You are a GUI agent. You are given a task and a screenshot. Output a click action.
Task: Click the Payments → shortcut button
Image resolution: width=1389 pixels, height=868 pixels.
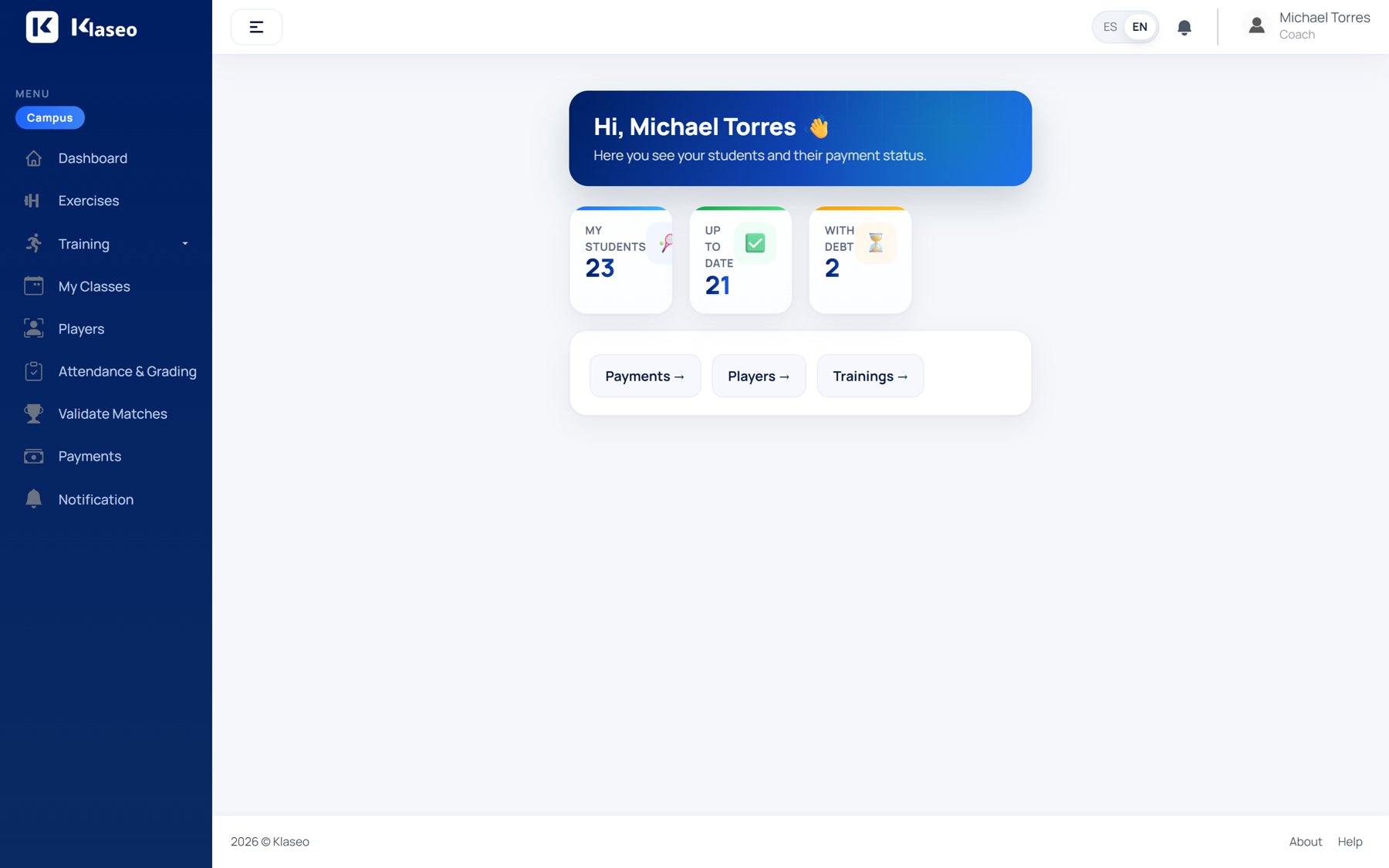645,376
